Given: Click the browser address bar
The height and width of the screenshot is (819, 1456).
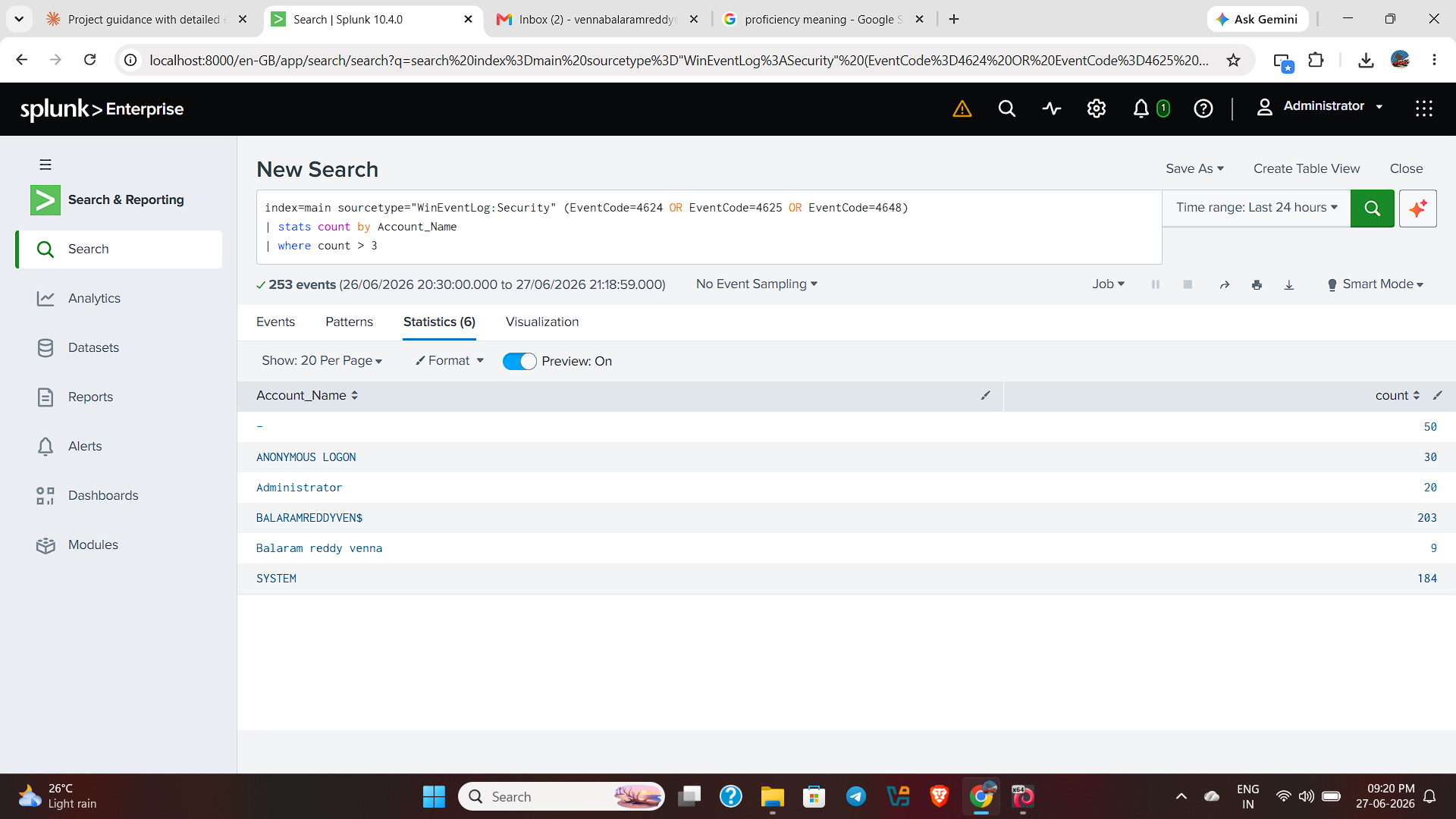Looking at the screenshot, I should [x=679, y=60].
